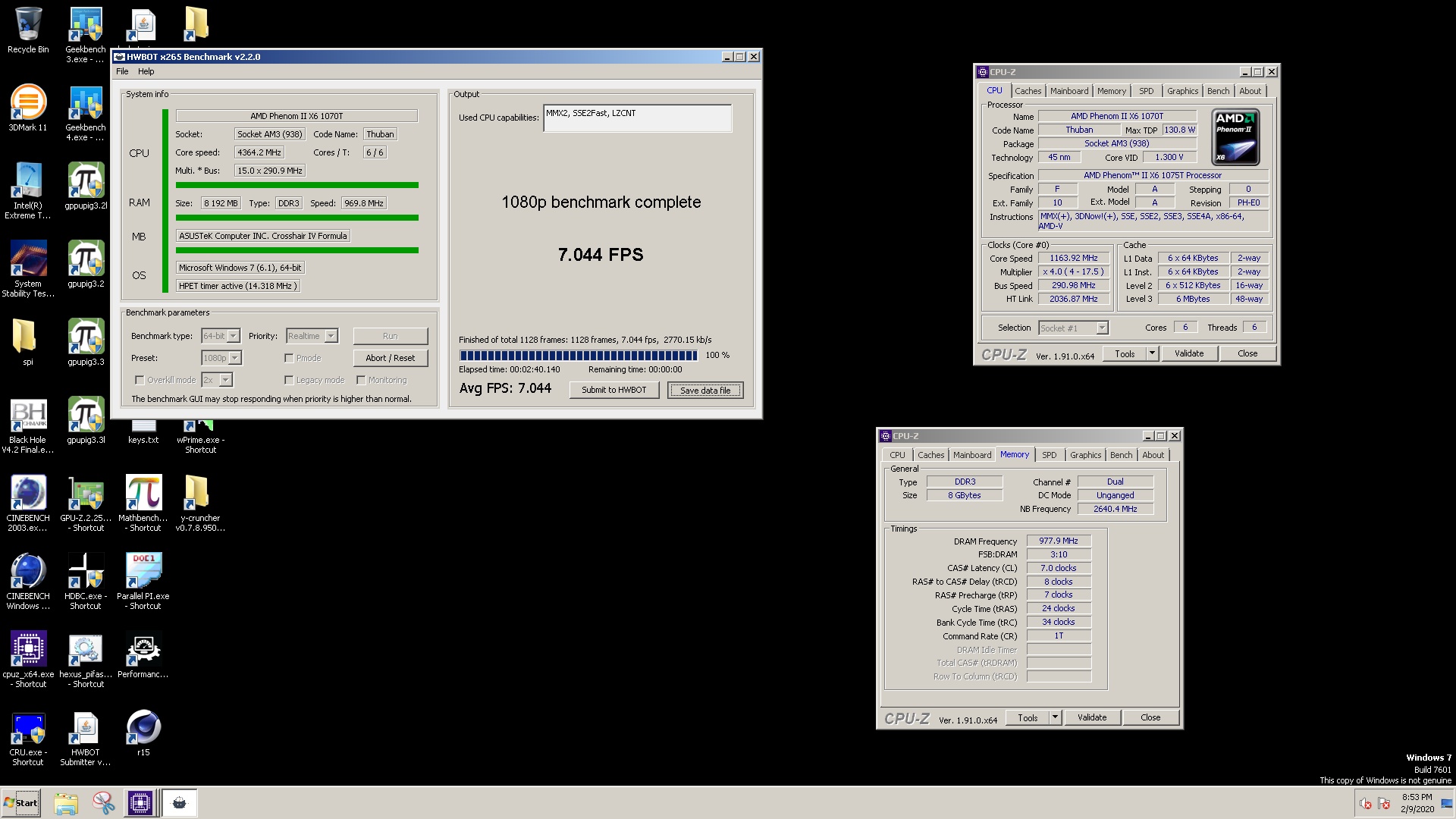Image resolution: width=1456 pixels, height=819 pixels.
Task: Open the GPU-Z 2.25 shortcut icon
Action: (x=86, y=504)
